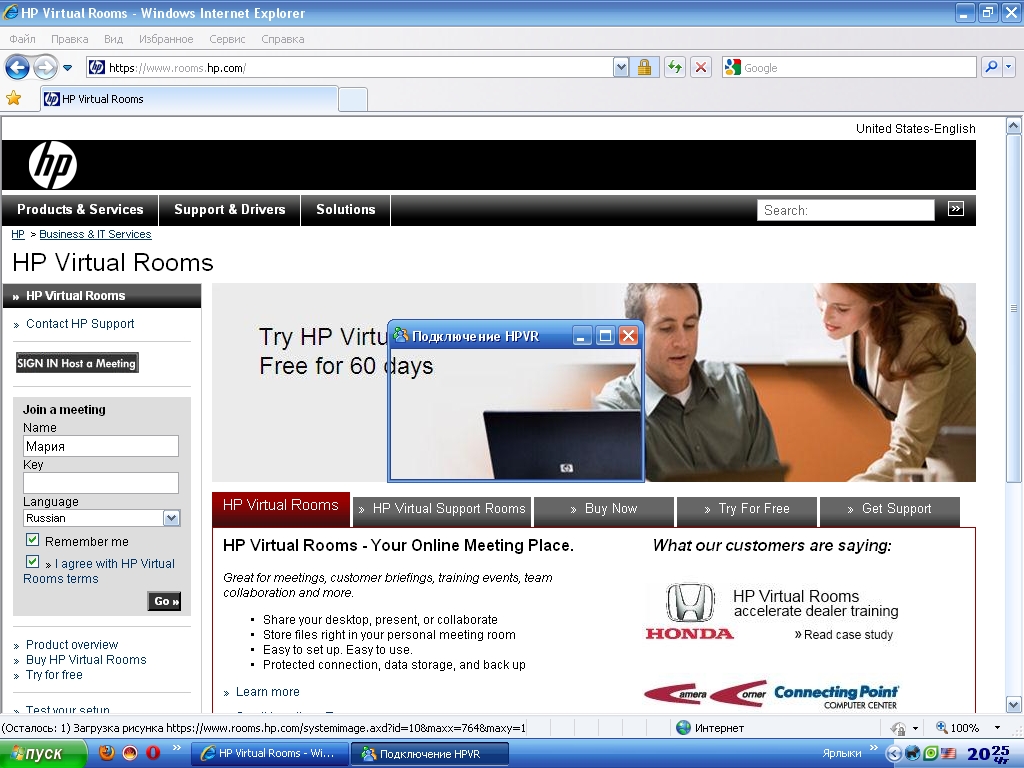Click the scrollbar down arrow

[1013, 705]
